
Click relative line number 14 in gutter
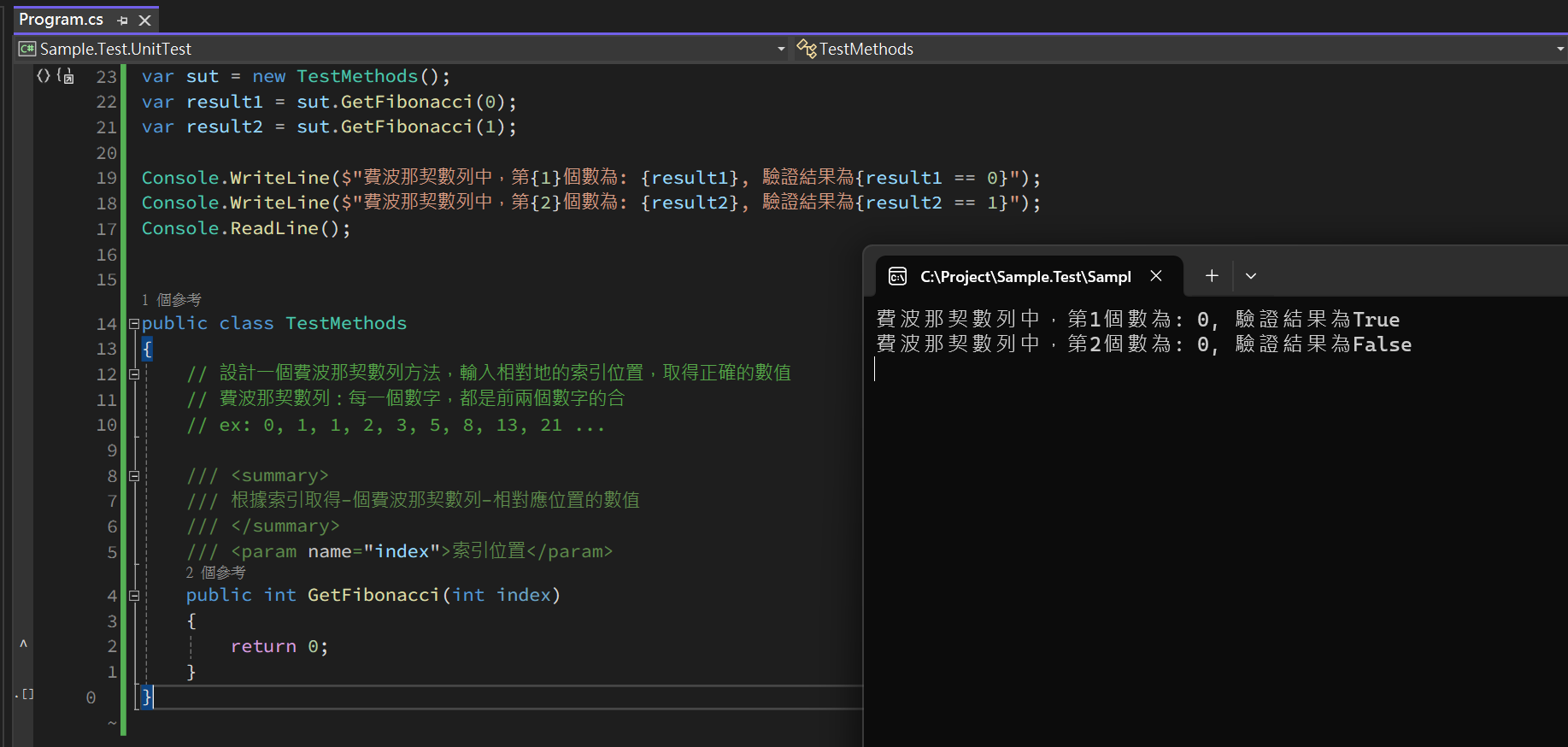[107, 324]
